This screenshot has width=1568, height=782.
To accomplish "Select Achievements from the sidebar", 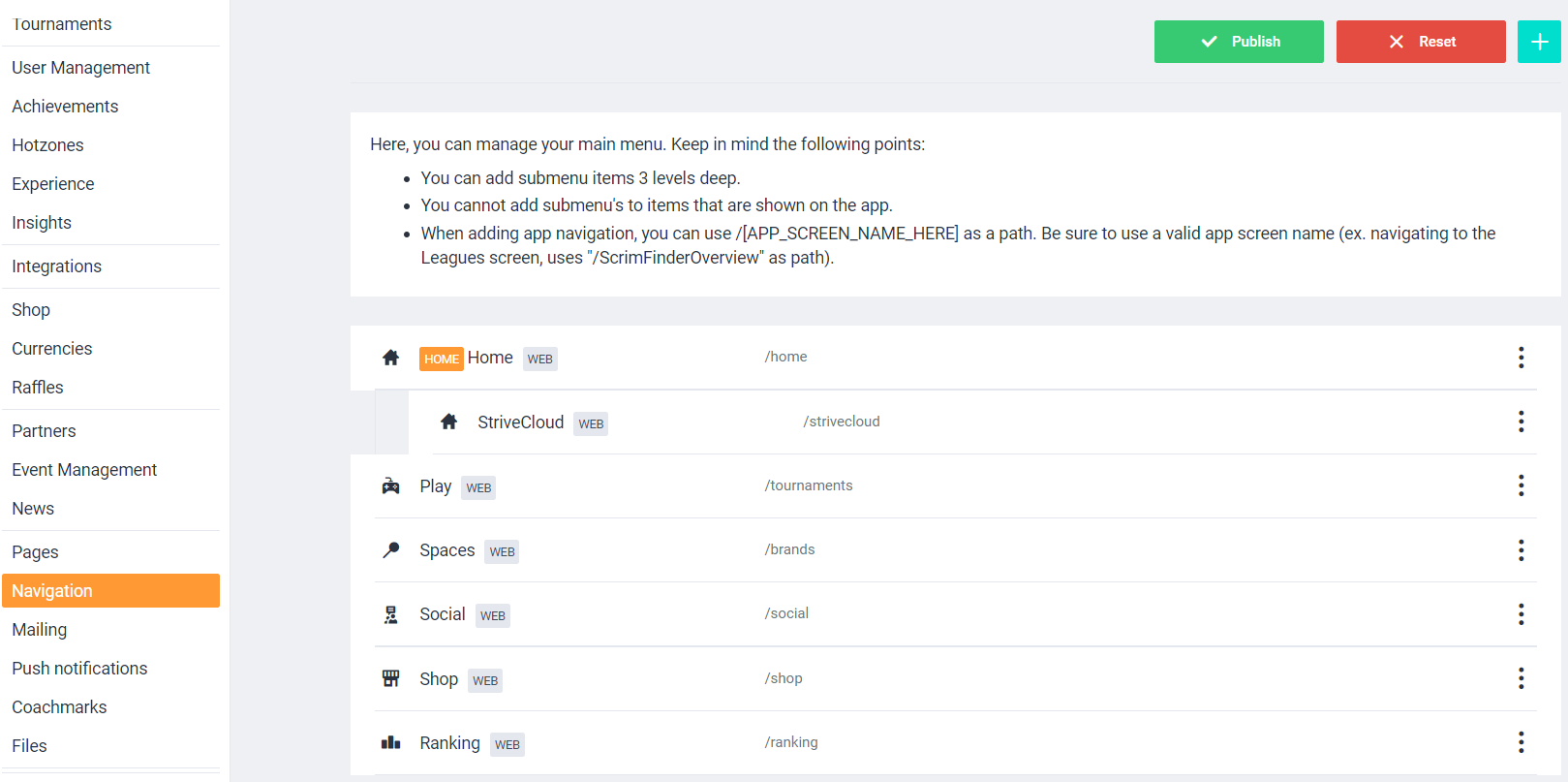I will point(65,107).
